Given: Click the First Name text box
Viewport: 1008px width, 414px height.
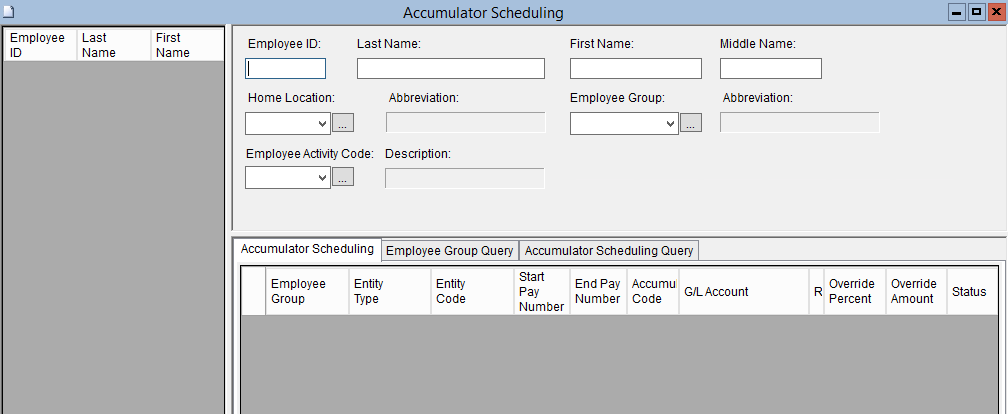Looking at the screenshot, I should click(635, 68).
